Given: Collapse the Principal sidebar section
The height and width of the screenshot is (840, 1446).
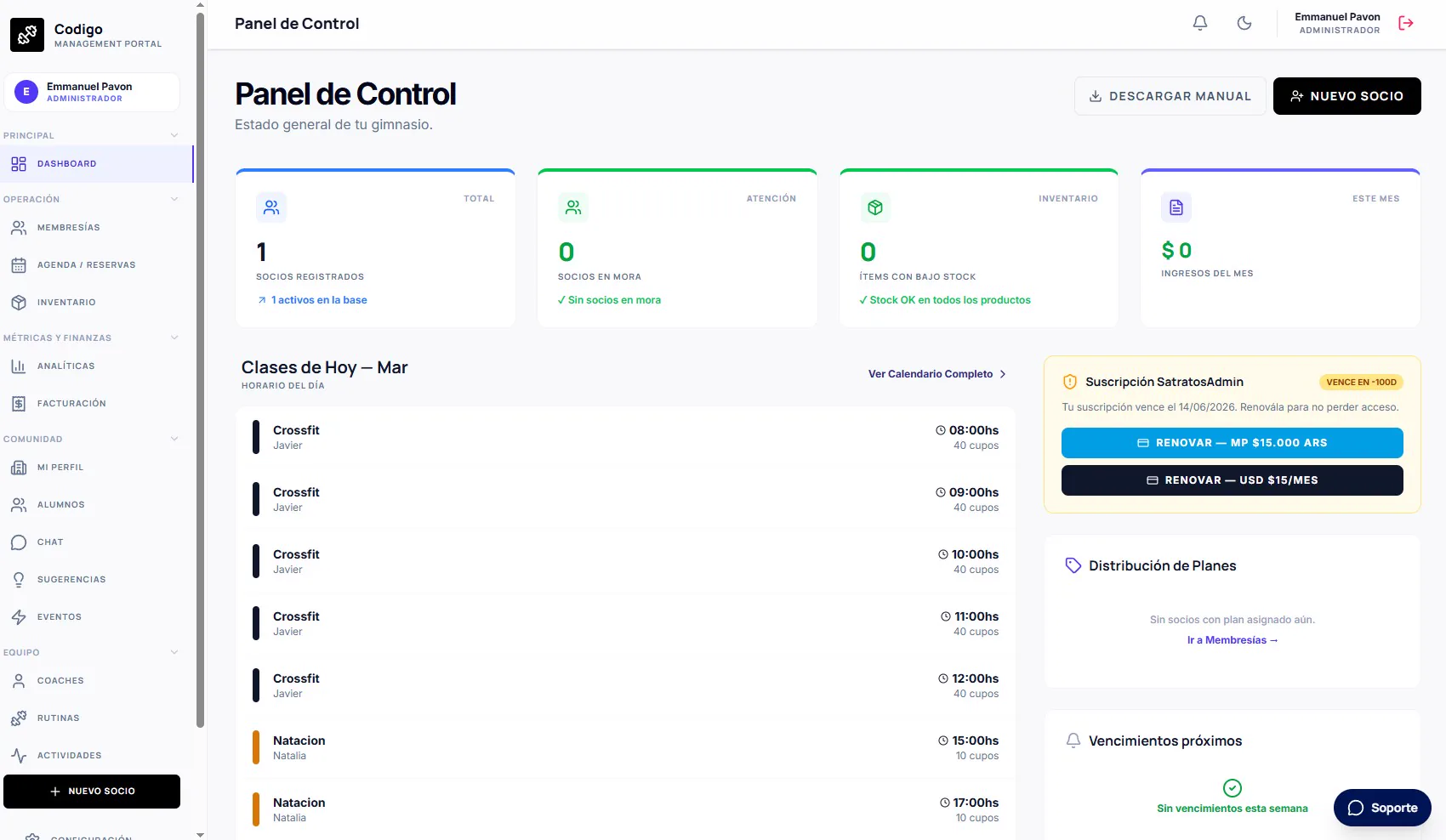Looking at the screenshot, I should (x=174, y=135).
